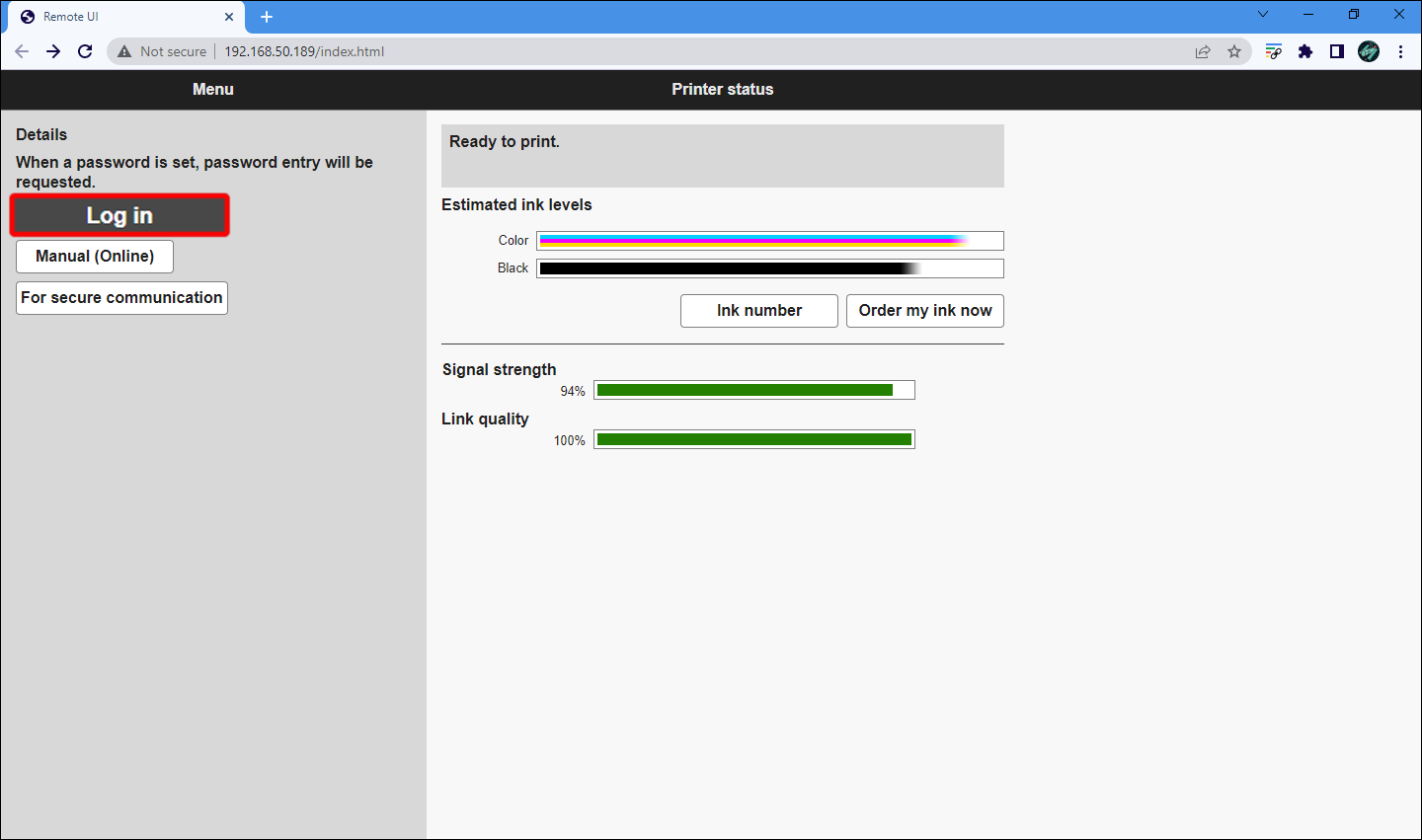Bookmark this page with star icon
Viewport: 1422px width, 840px height.
click(x=1234, y=51)
